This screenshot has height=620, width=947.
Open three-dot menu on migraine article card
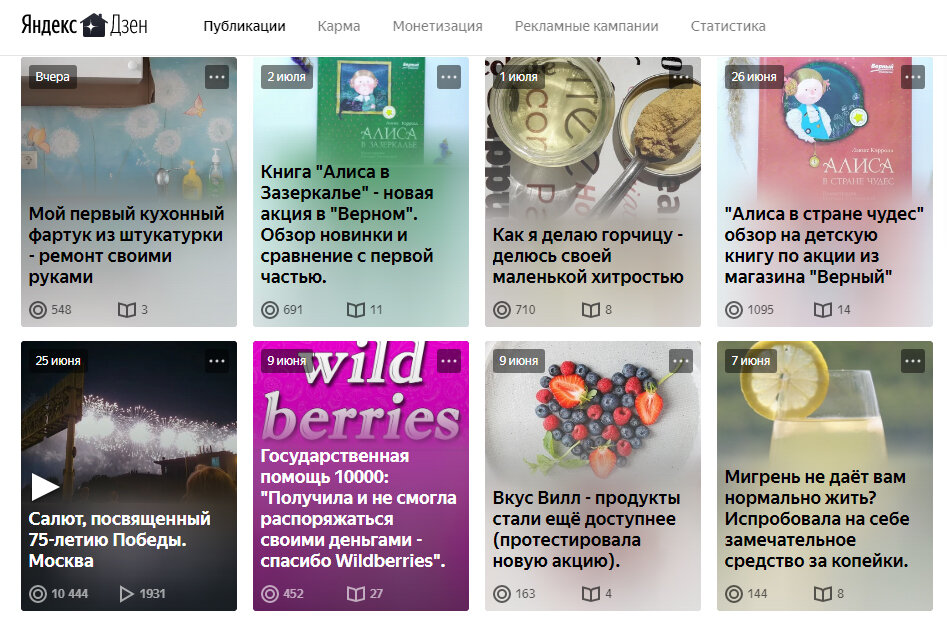(x=913, y=361)
